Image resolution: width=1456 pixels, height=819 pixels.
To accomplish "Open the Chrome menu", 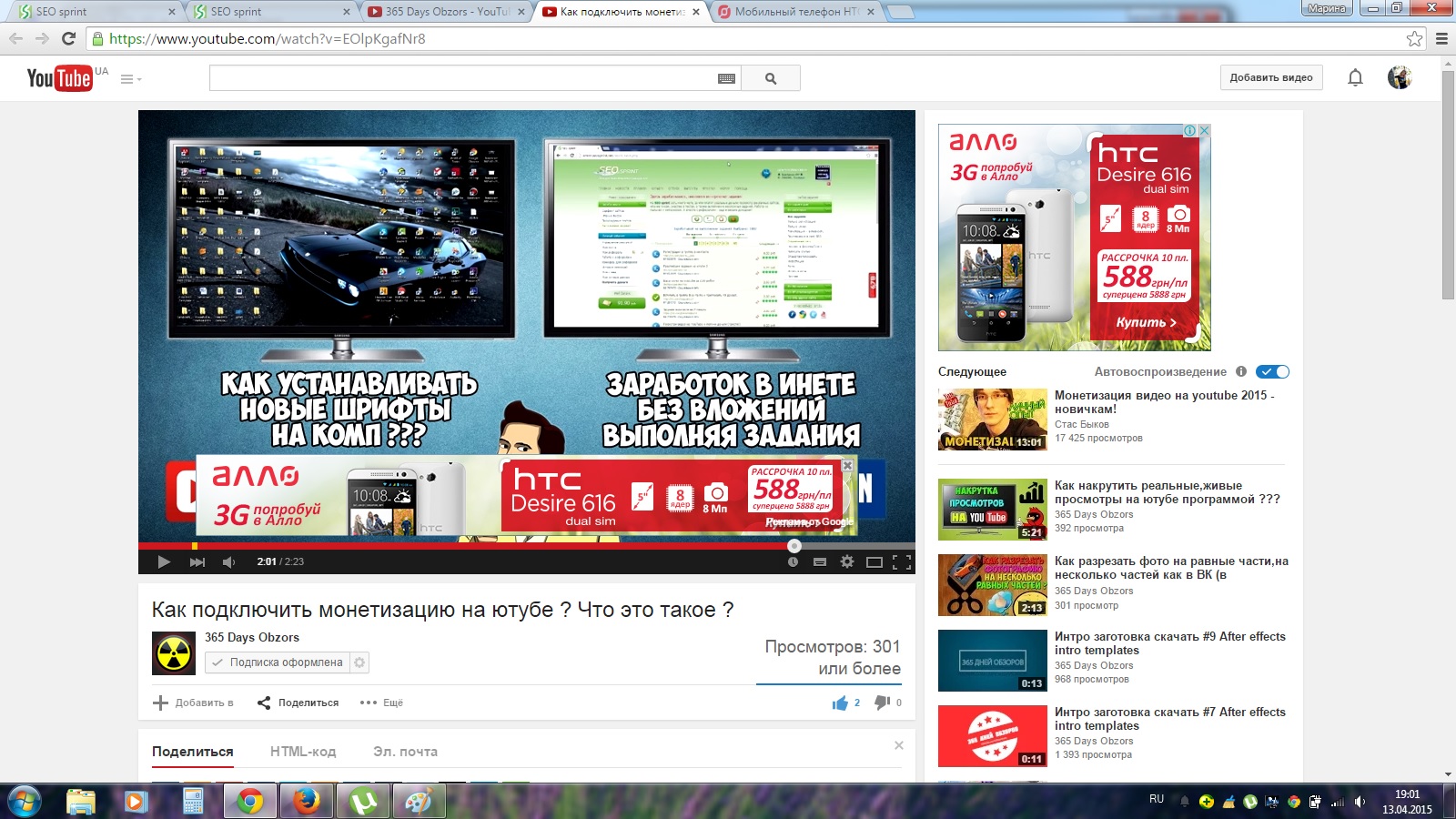I will 1441,38.
